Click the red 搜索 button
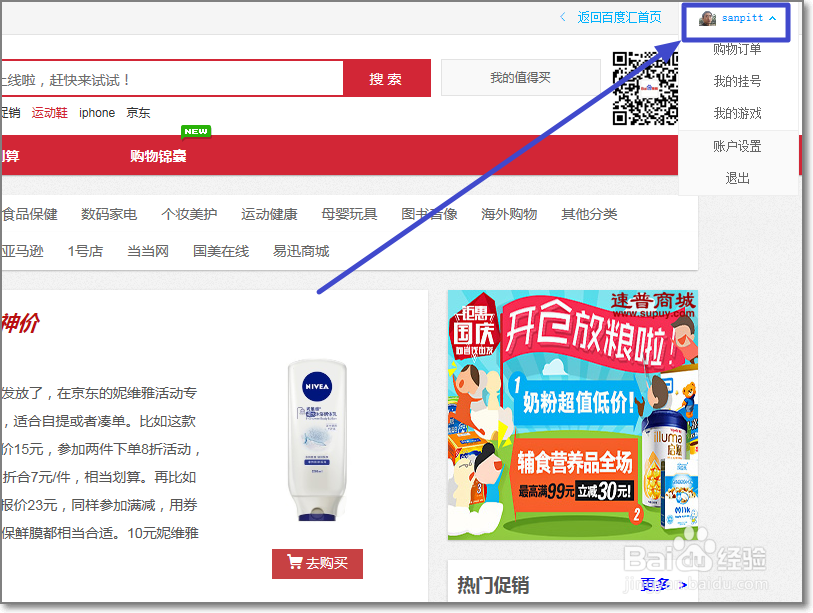Screen dimensions: 813x613 [x=386, y=78]
